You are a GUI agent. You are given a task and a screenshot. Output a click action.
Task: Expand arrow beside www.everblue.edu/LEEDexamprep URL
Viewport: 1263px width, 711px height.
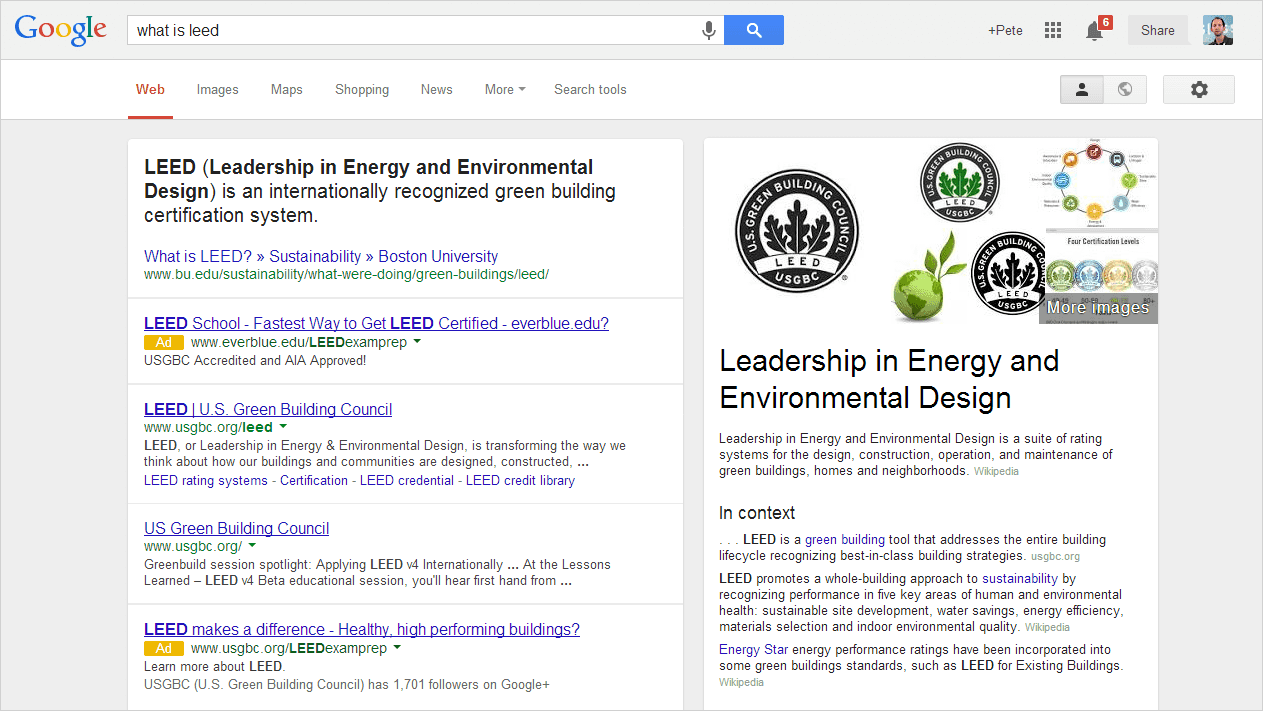(x=417, y=342)
